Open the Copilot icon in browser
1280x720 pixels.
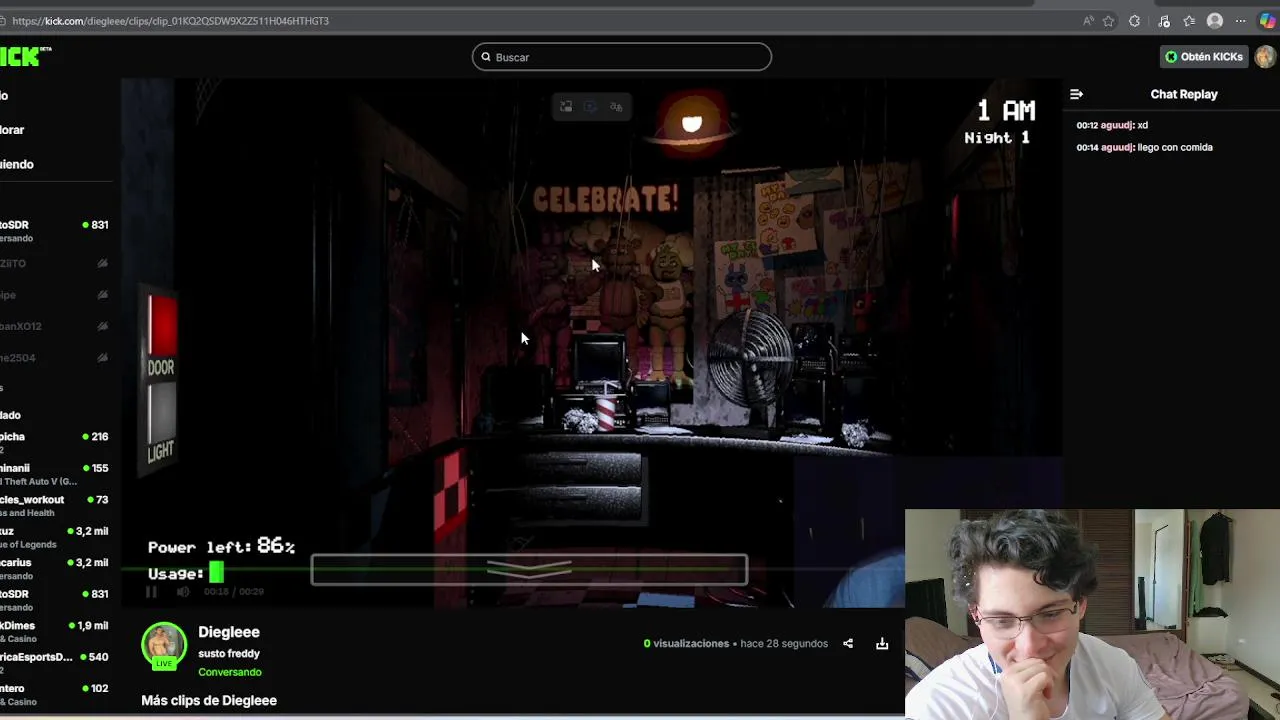coord(1267,21)
